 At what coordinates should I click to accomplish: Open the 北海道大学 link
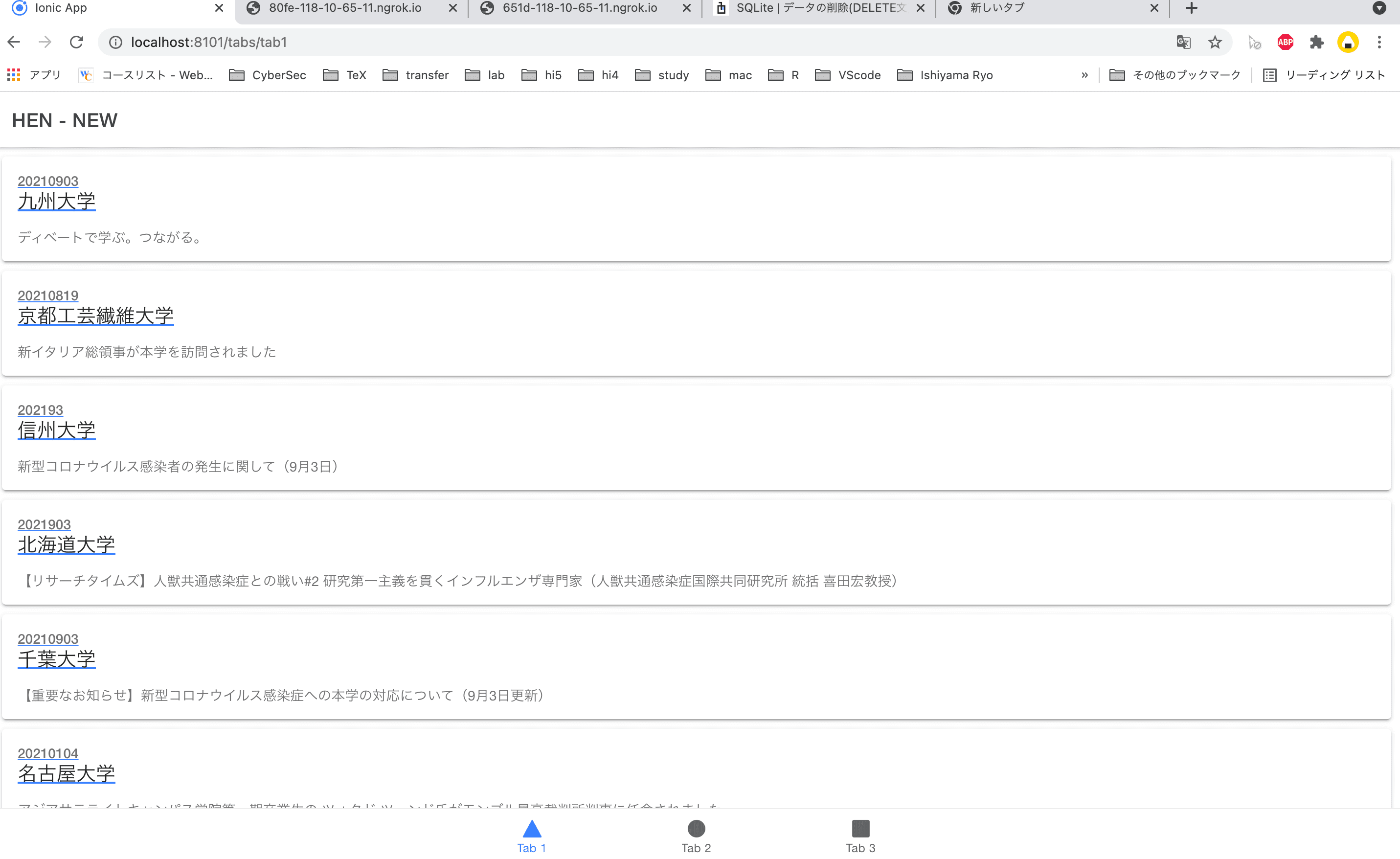pos(67,545)
